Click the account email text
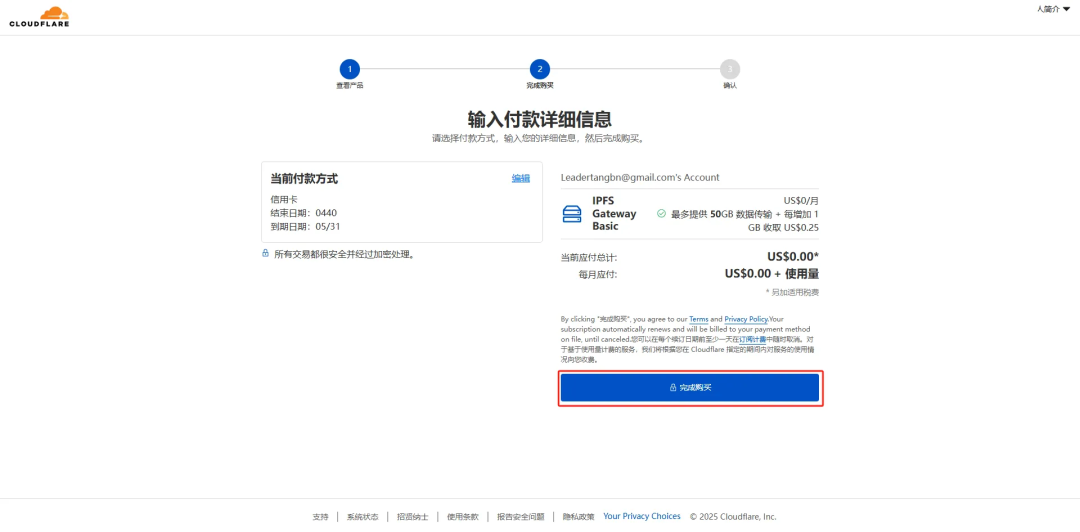The image size is (1080, 532). [x=640, y=178]
